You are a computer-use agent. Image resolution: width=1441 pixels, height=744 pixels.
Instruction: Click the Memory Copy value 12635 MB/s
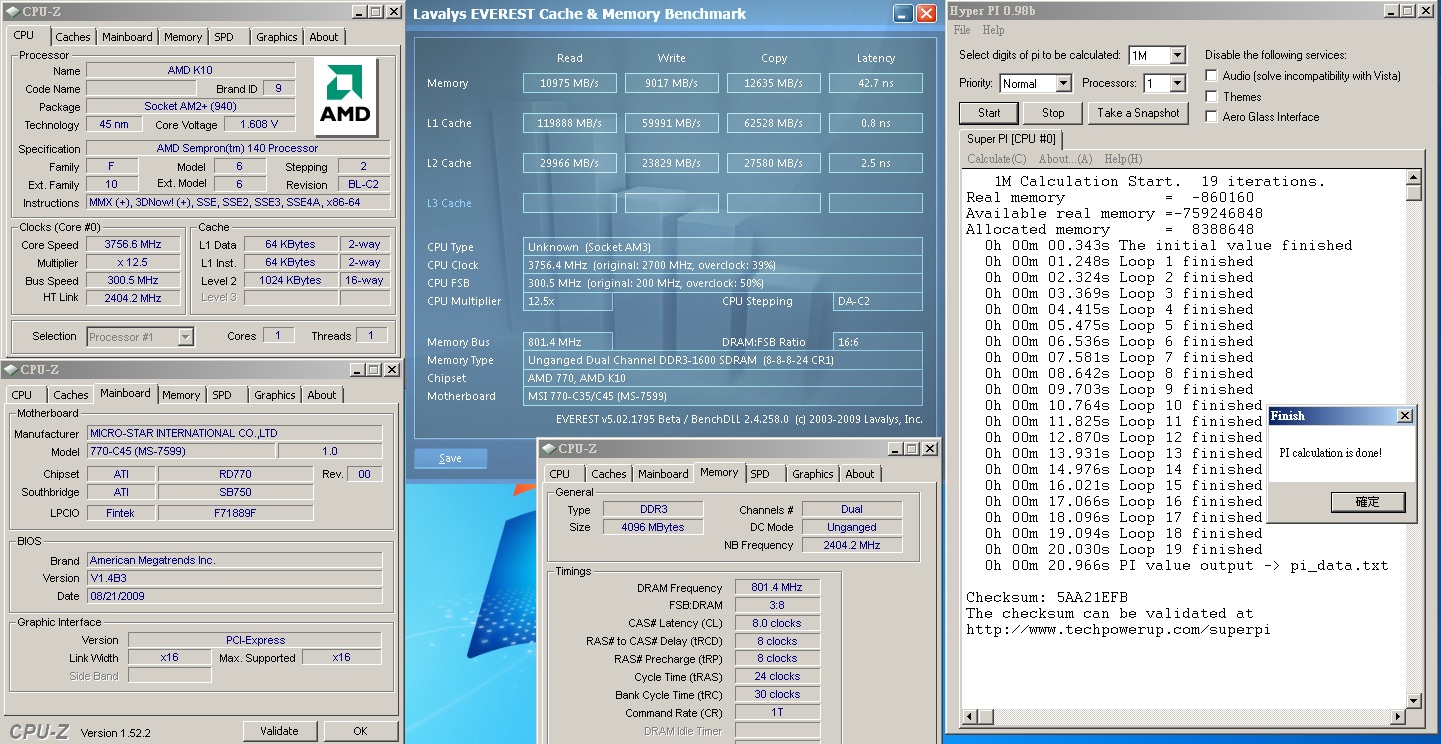774,83
